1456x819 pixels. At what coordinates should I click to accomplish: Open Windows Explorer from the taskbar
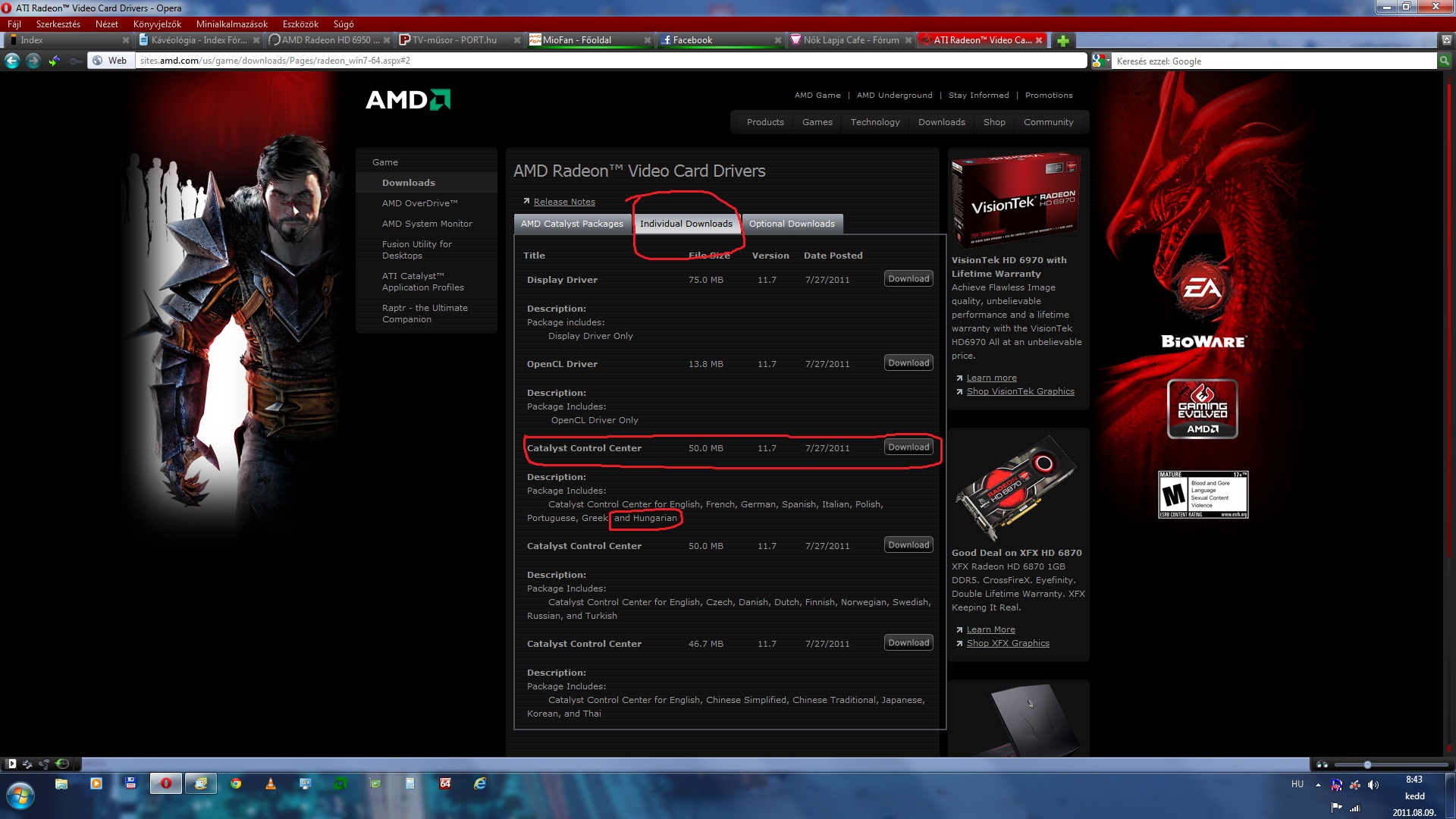click(x=61, y=783)
